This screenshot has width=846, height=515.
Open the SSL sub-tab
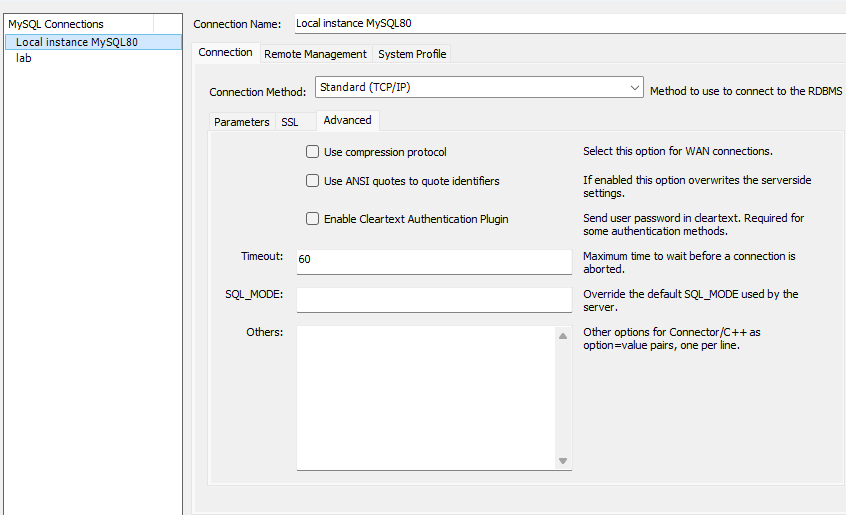(x=289, y=122)
